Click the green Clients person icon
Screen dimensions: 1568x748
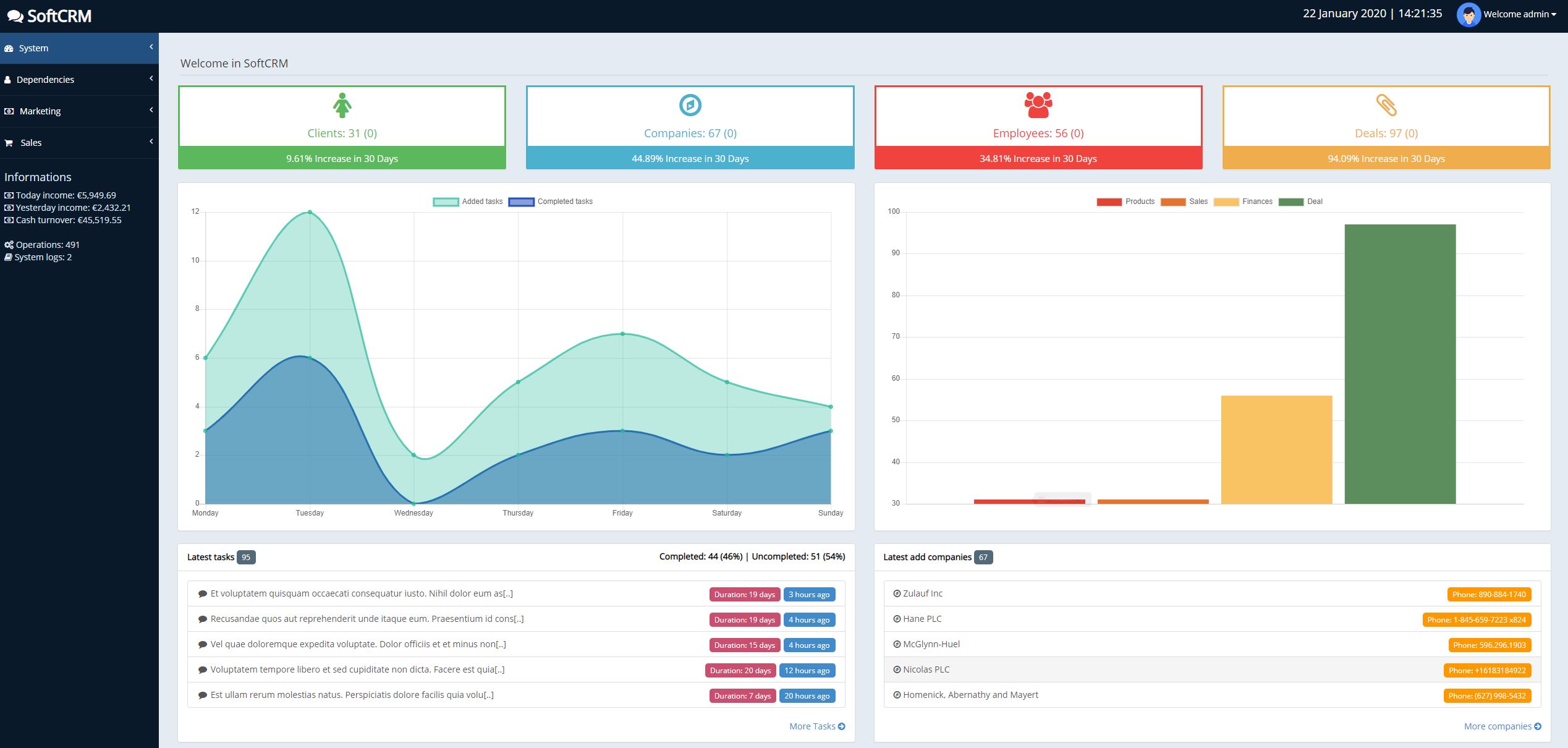tap(342, 105)
